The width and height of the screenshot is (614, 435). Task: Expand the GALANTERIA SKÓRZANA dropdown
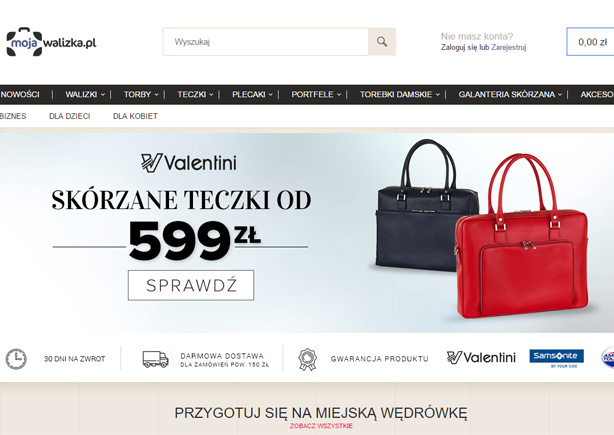[510, 94]
